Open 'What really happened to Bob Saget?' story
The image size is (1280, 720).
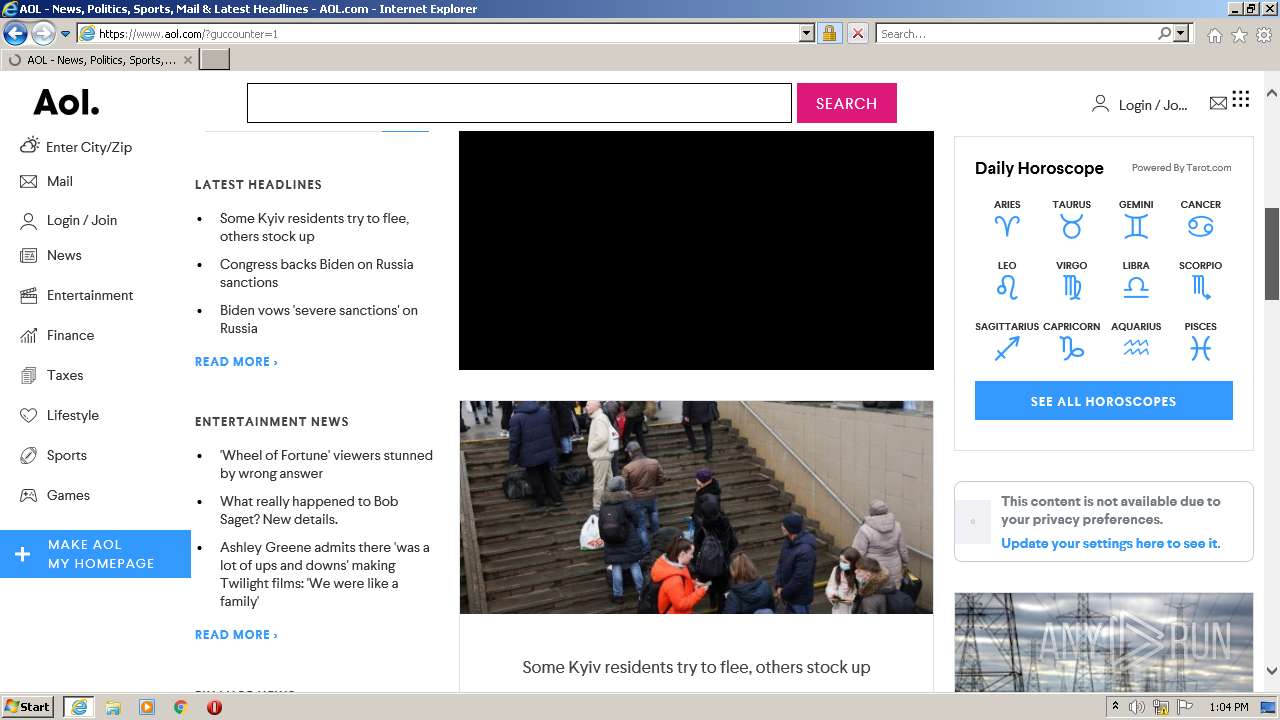309,510
